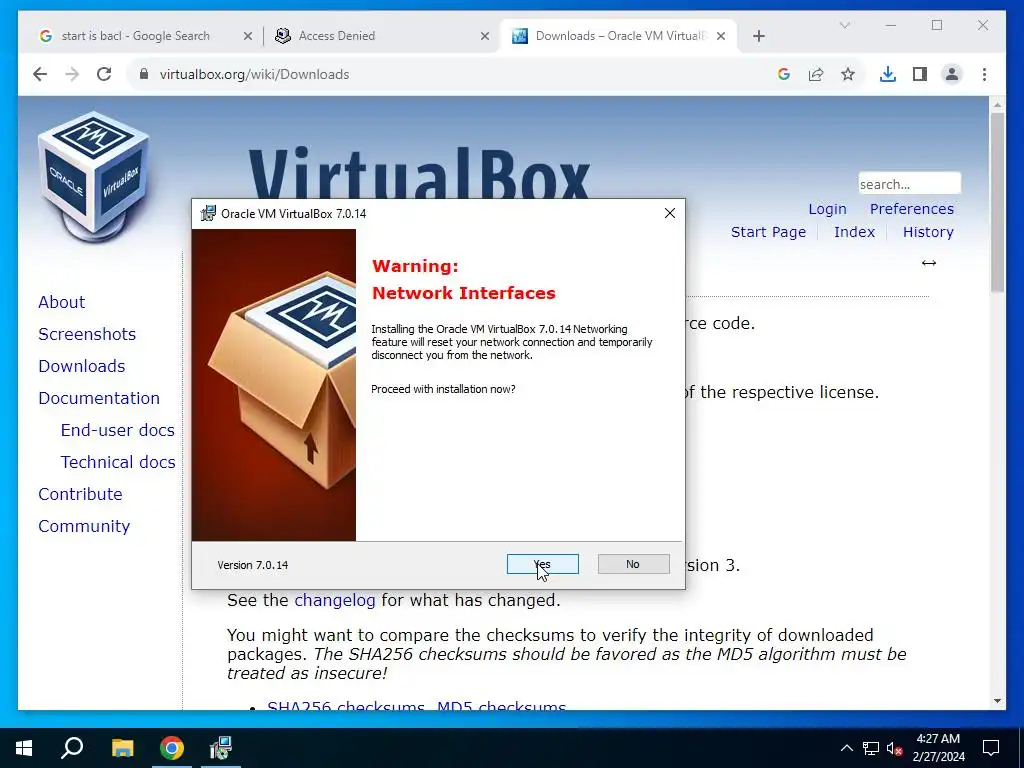Open Downloads in the sidebar

[x=82, y=366]
